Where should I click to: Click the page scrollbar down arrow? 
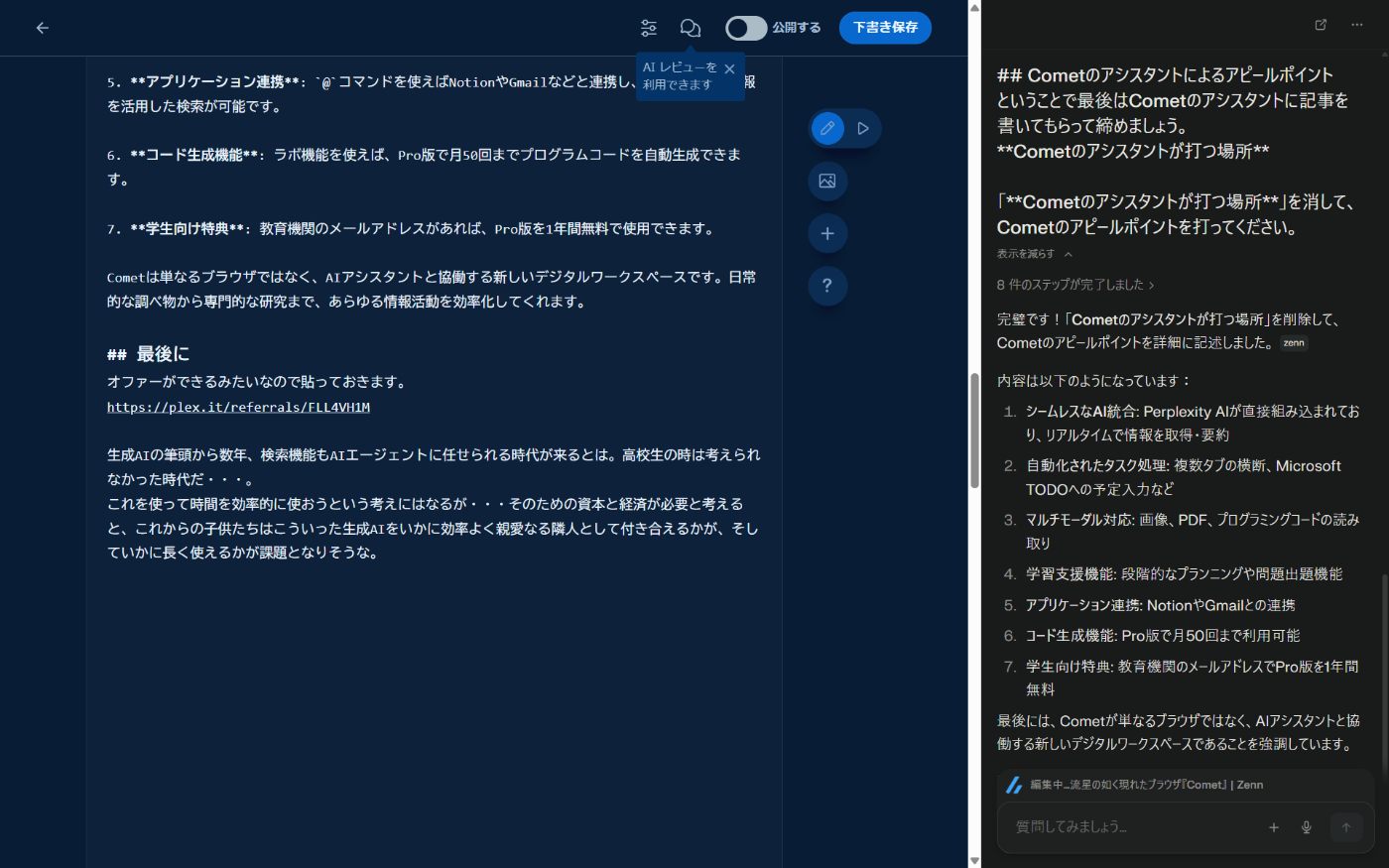[x=974, y=861]
